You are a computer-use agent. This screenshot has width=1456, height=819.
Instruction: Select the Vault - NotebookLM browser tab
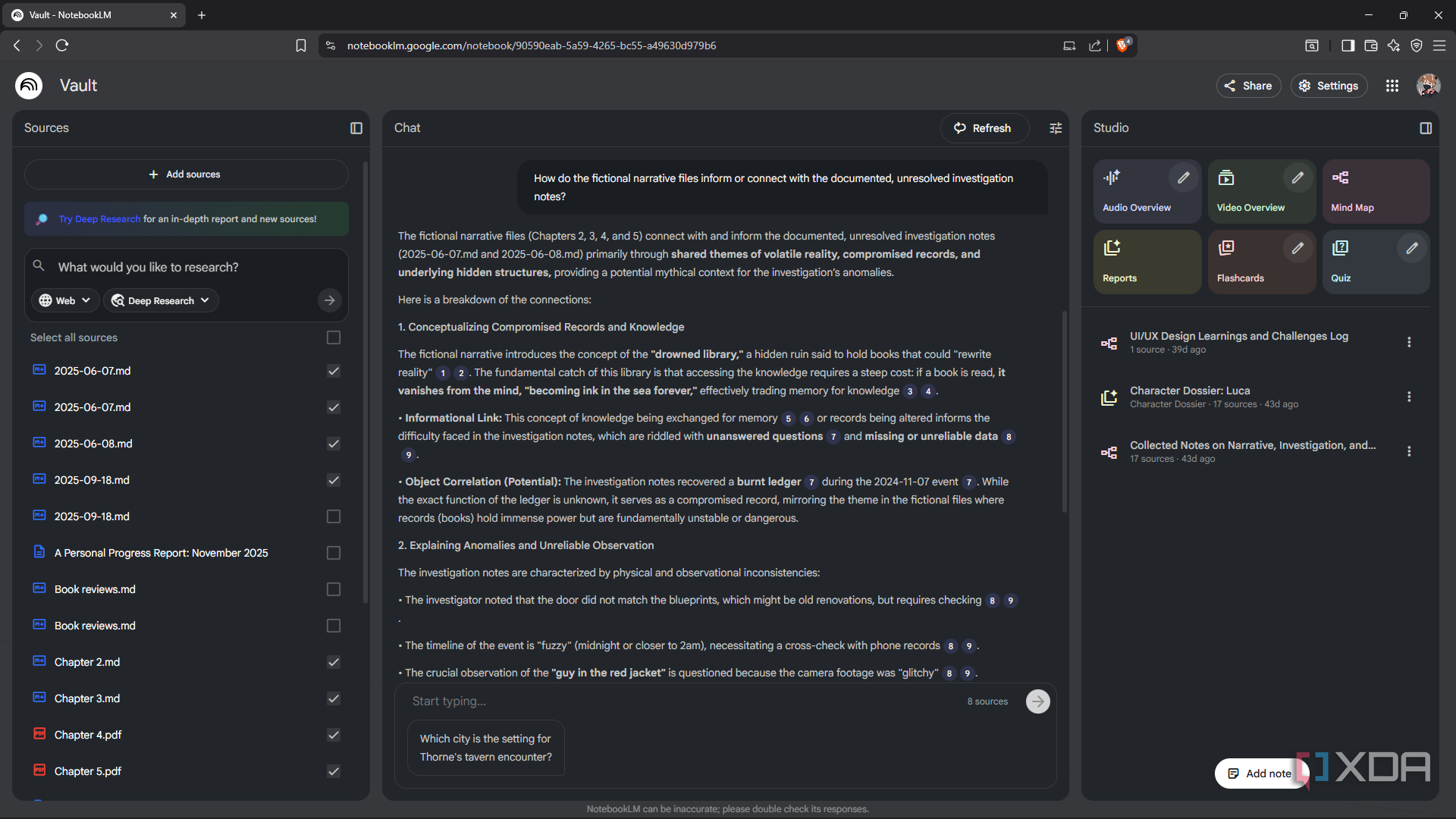point(95,15)
